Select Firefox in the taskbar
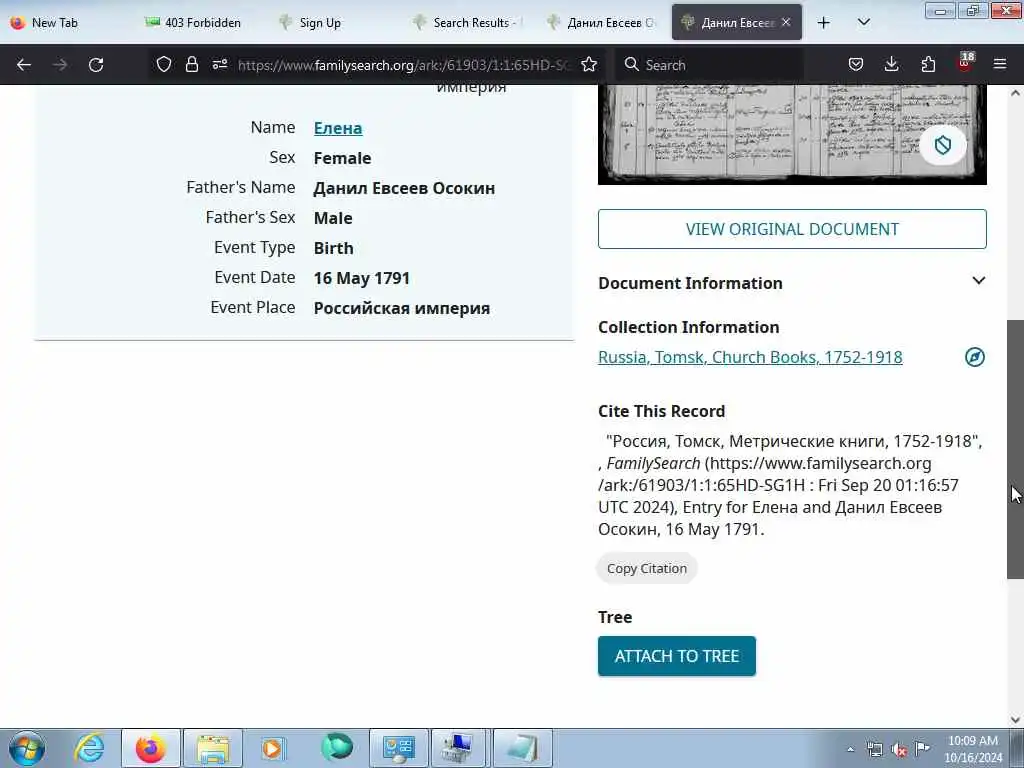1024x768 pixels. pos(150,748)
